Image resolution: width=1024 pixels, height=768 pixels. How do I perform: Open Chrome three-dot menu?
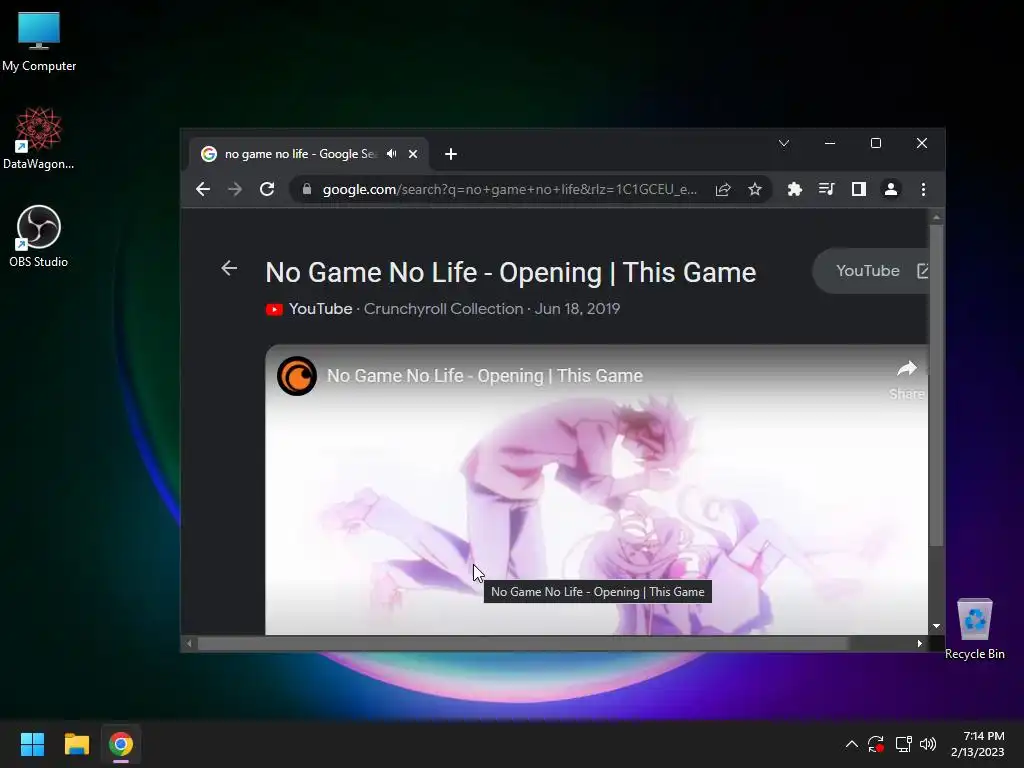coord(923,189)
